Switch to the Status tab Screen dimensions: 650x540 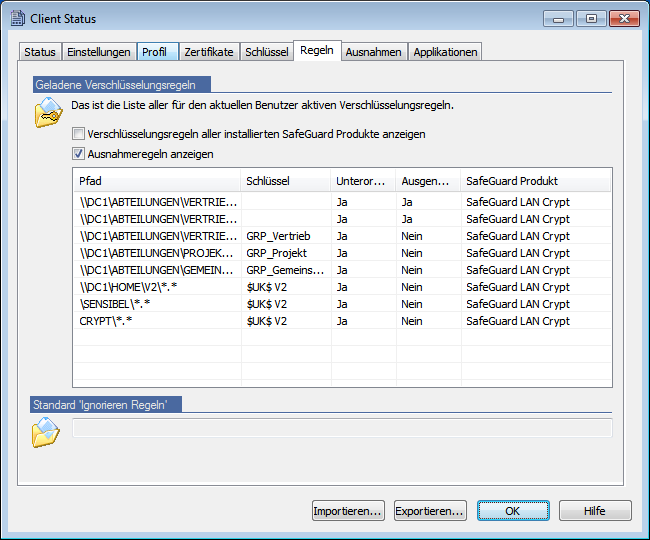click(40, 52)
